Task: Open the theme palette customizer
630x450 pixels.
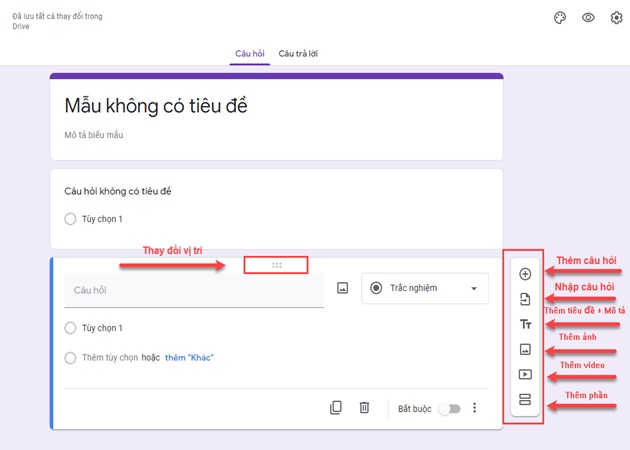Action: 560,18
